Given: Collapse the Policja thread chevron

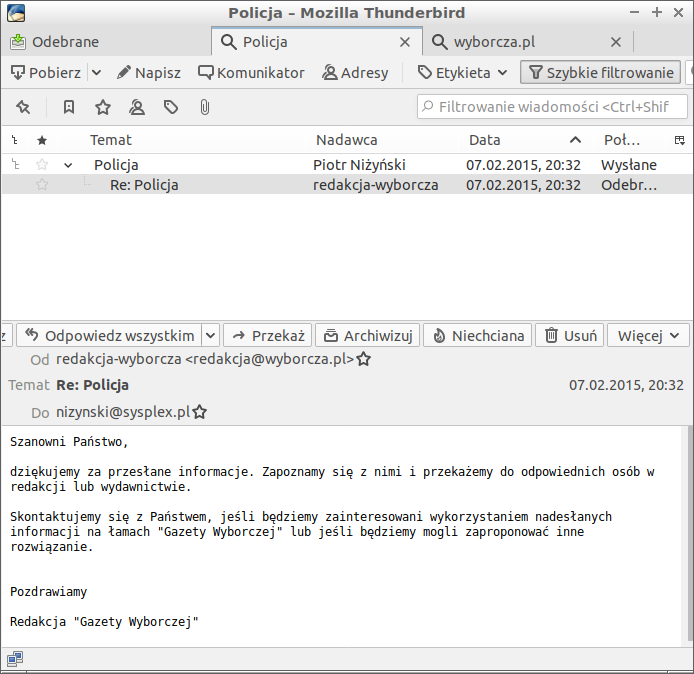Looking at the screenshot, I should [x=68, y=166].
